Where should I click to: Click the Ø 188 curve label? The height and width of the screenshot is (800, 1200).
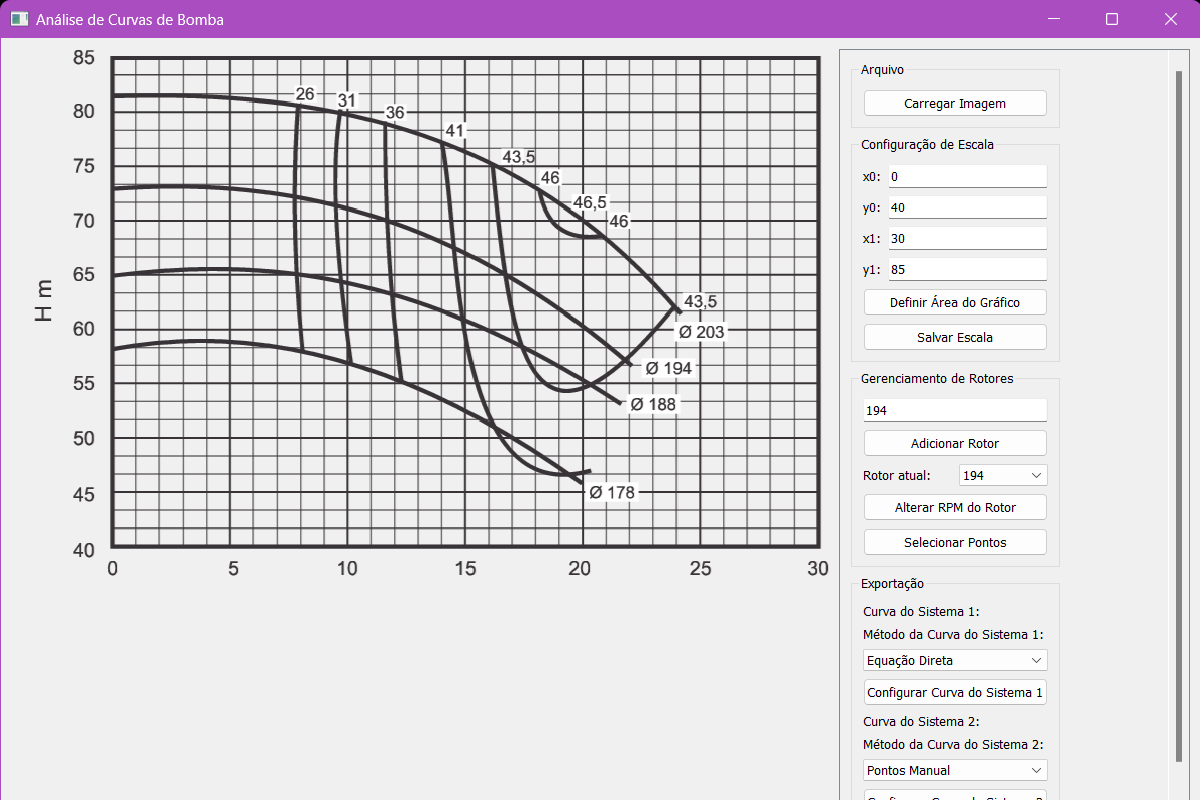coord(653,404)
